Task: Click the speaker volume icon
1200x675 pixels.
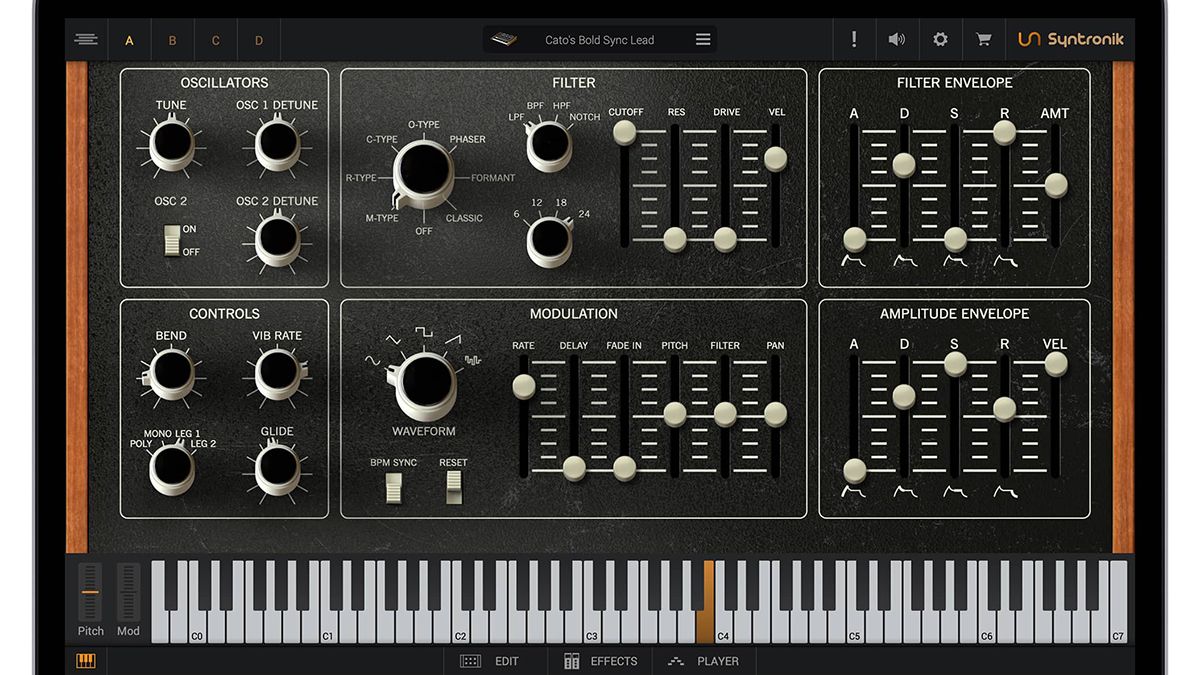Action: [896, 38]
